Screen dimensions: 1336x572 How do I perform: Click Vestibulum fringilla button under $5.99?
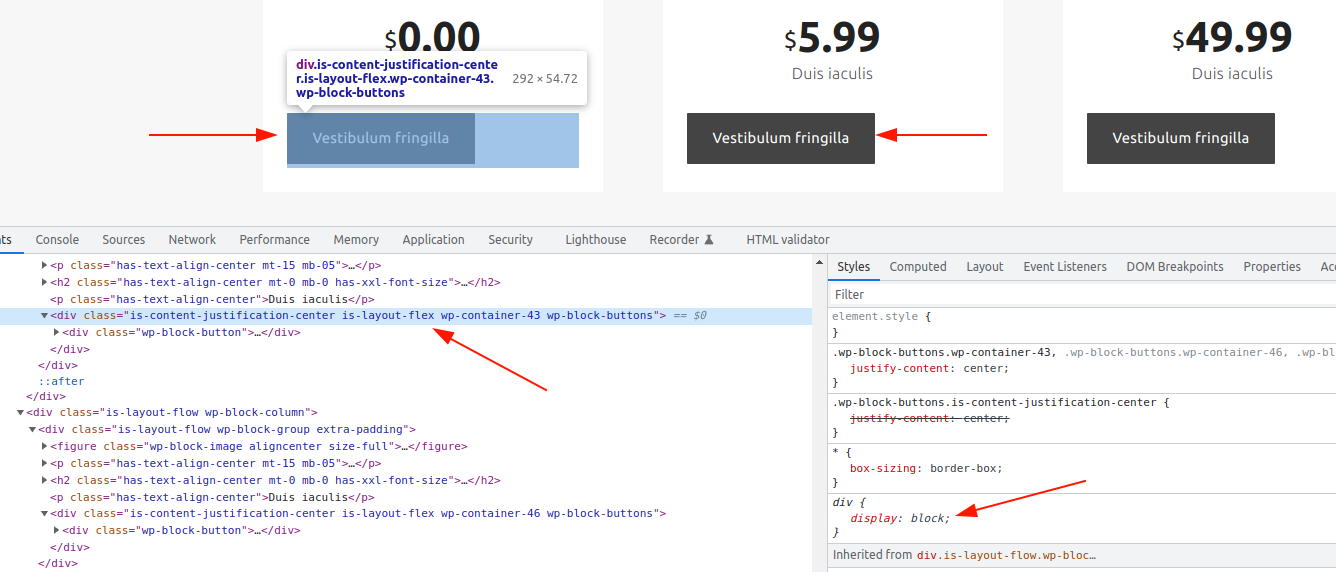(x=780, y=138)
